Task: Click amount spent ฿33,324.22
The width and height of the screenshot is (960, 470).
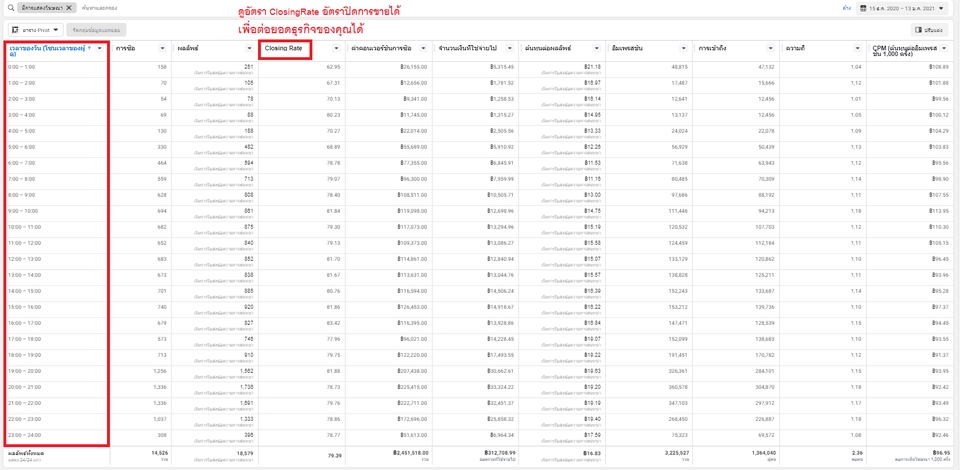Action: (501, 387)
